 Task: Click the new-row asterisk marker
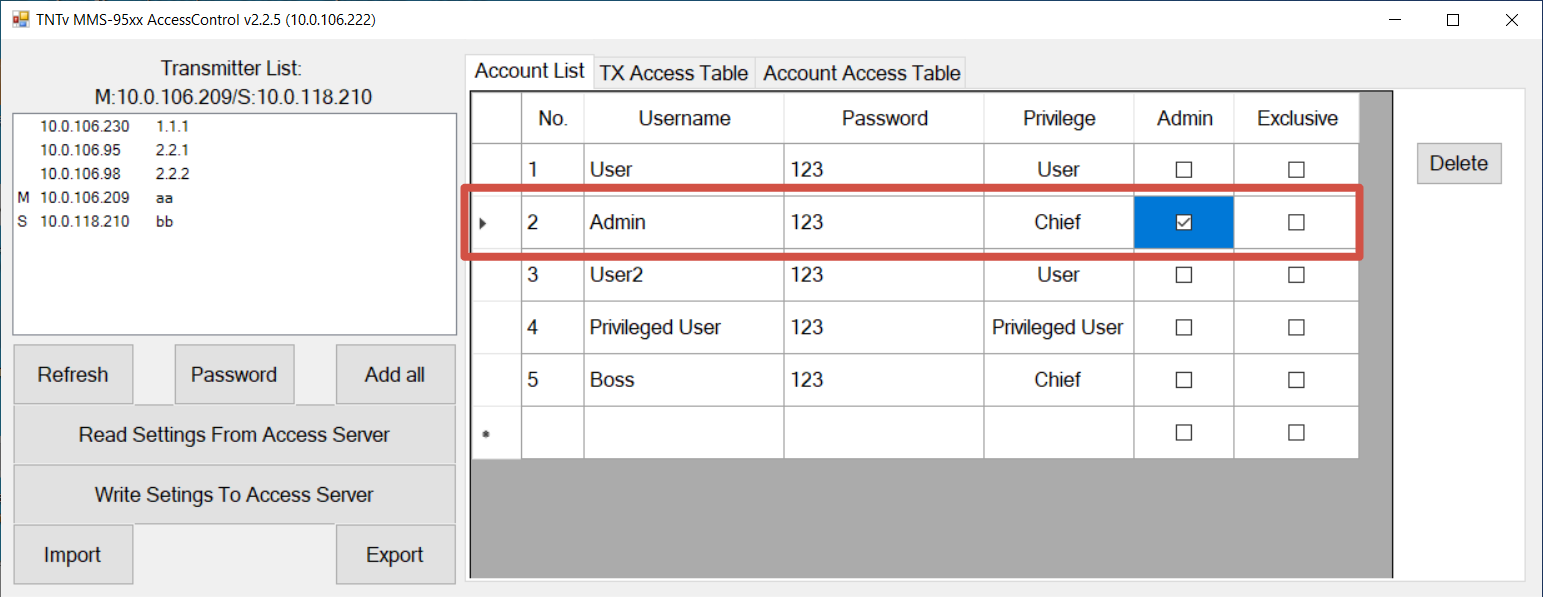point(486,434)
